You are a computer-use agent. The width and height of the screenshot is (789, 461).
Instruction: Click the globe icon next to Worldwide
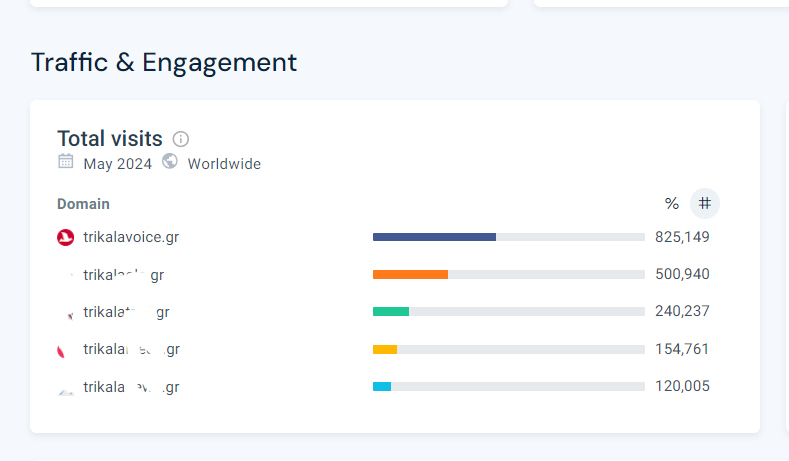coord(170,162)
